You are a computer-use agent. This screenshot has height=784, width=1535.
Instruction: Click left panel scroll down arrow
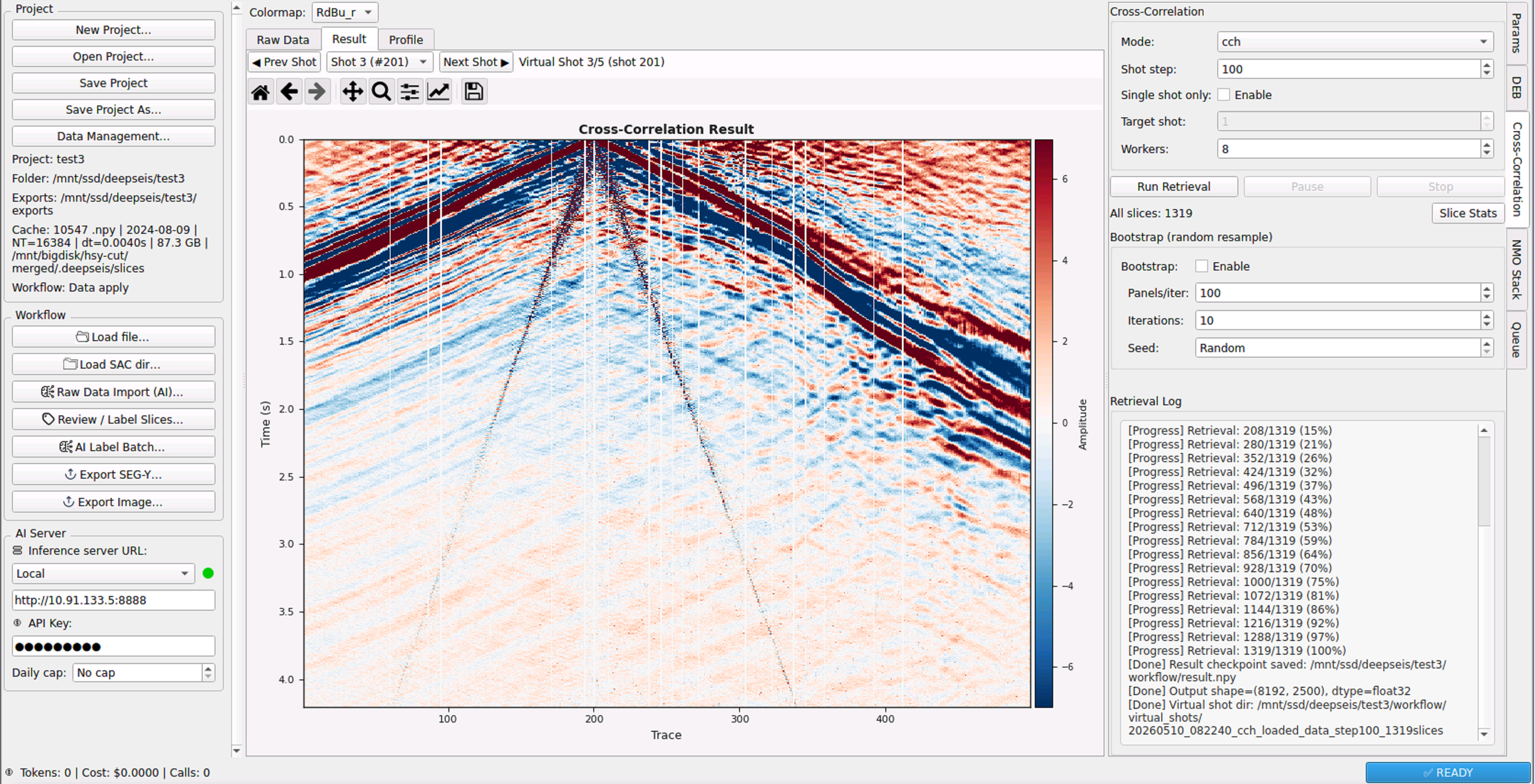(237, 751)
